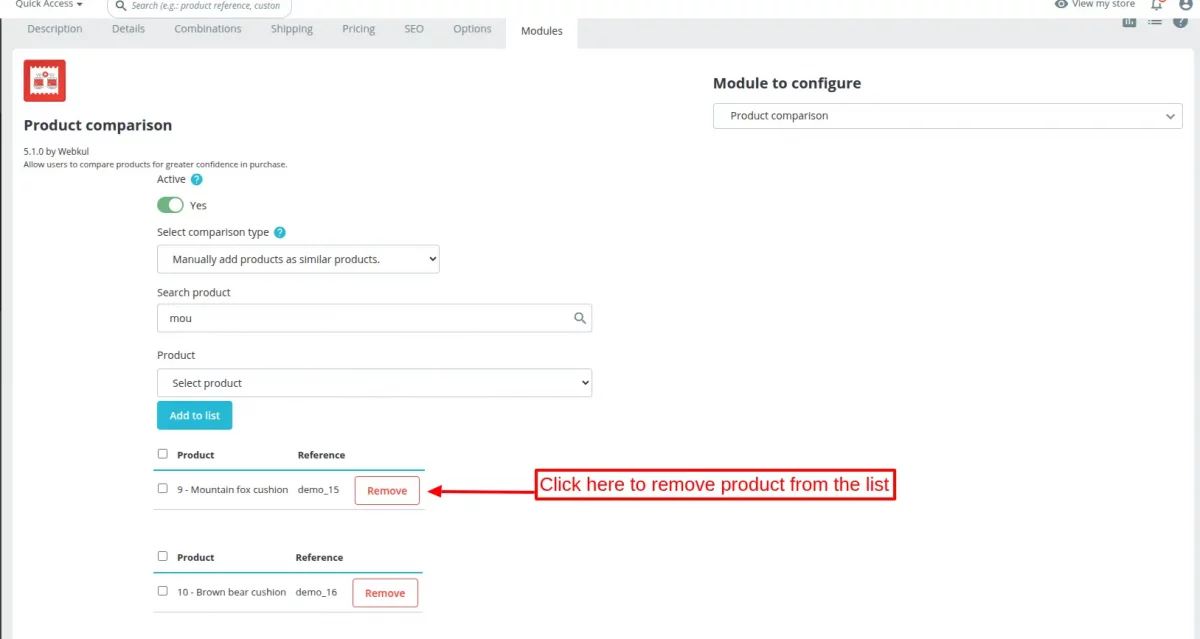This screenshot has height=639, width=1200.
Task: Click the Add to list button
Action: [x=194, y=415]
